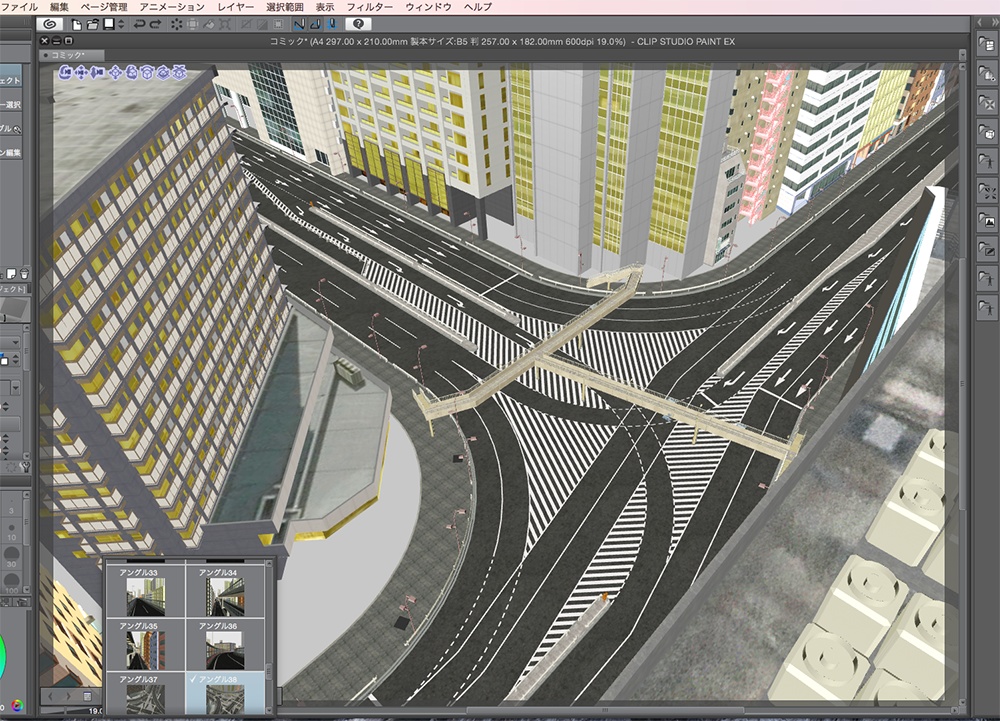Image resolution: width=1000 pixels, height=721 pixels.
Task: Select the camera zoom icon in the 3D toolbar
Action: (x=95, y=73)
